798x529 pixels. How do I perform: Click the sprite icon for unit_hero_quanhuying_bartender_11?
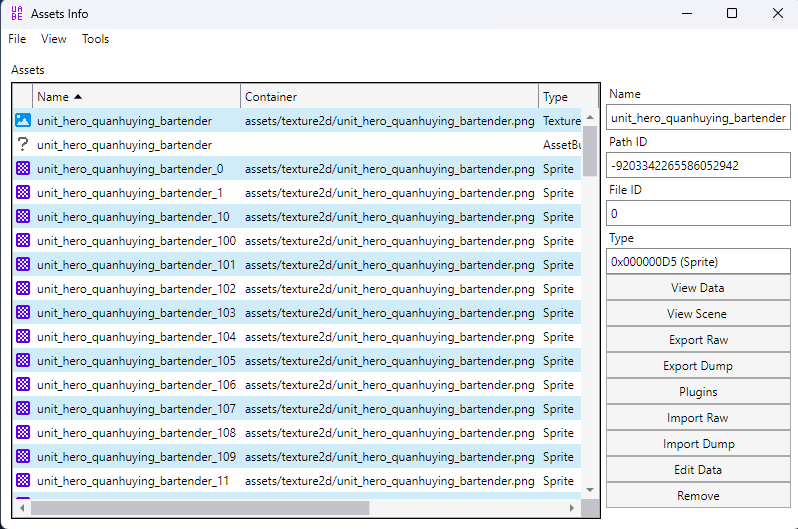[x=23, y=481]
